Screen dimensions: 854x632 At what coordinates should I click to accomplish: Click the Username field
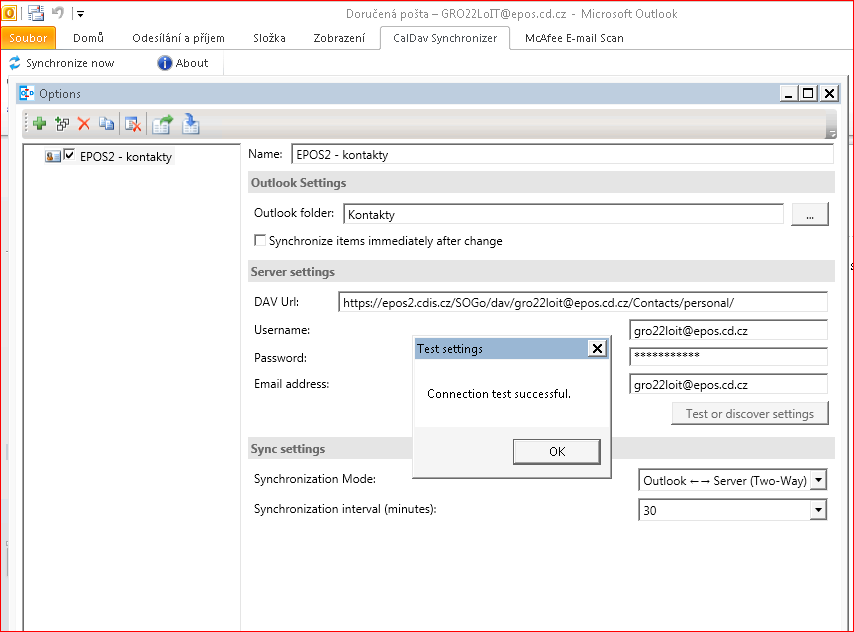click(x=728, y=330)
